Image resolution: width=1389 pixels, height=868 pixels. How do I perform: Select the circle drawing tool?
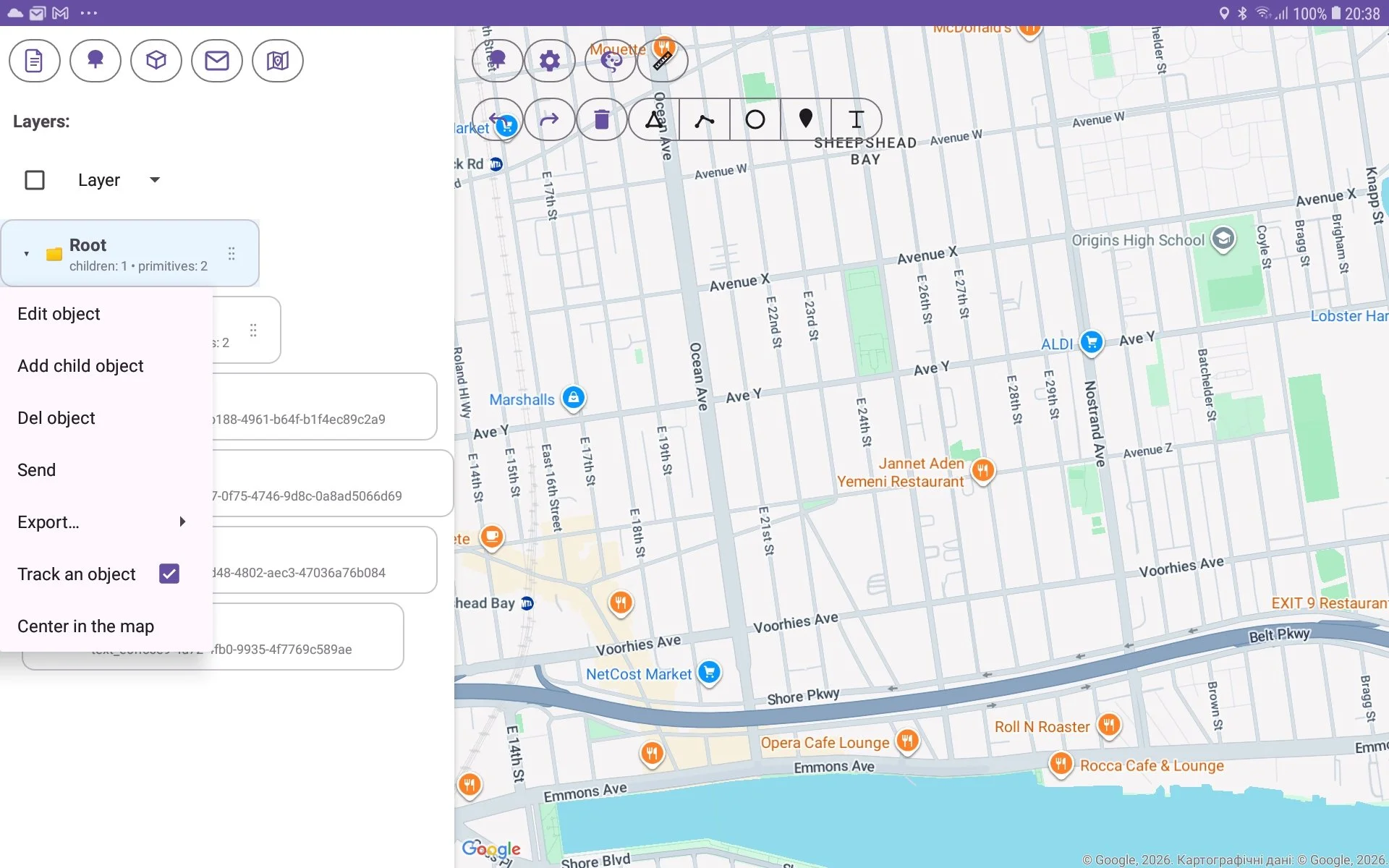[755, 119]
